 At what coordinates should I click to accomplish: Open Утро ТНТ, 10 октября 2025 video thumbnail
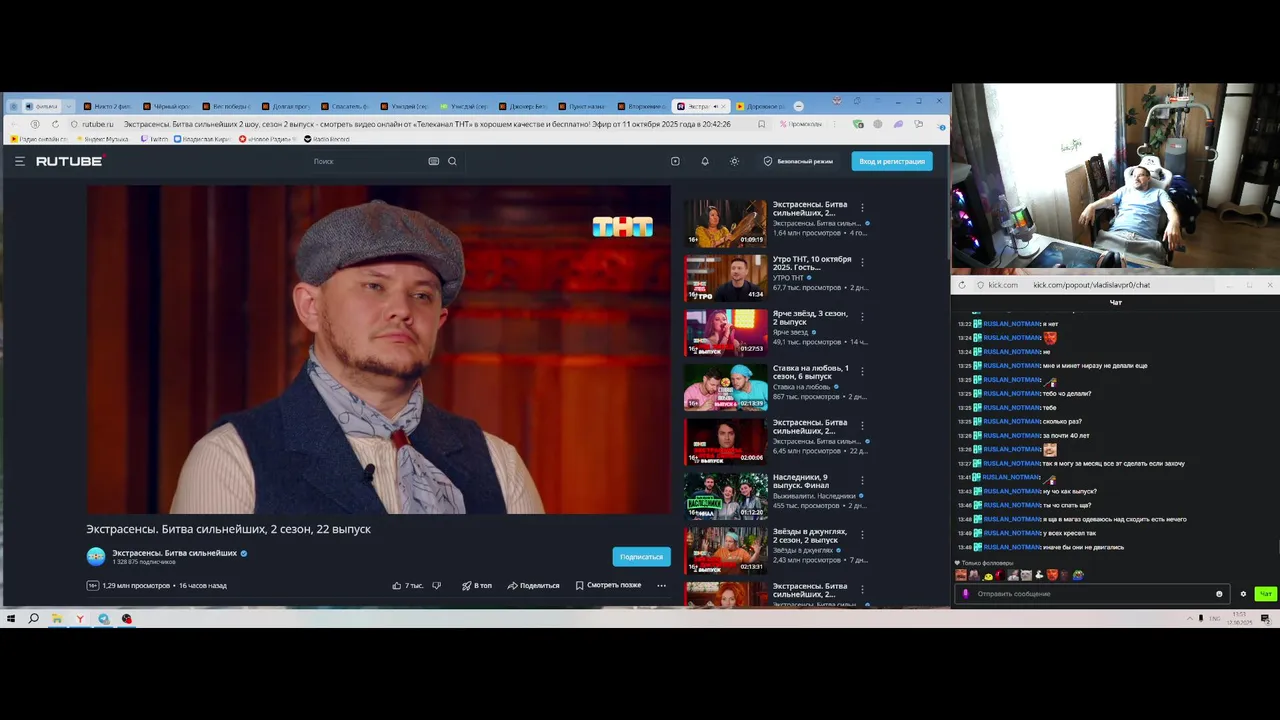click(725, 278)
